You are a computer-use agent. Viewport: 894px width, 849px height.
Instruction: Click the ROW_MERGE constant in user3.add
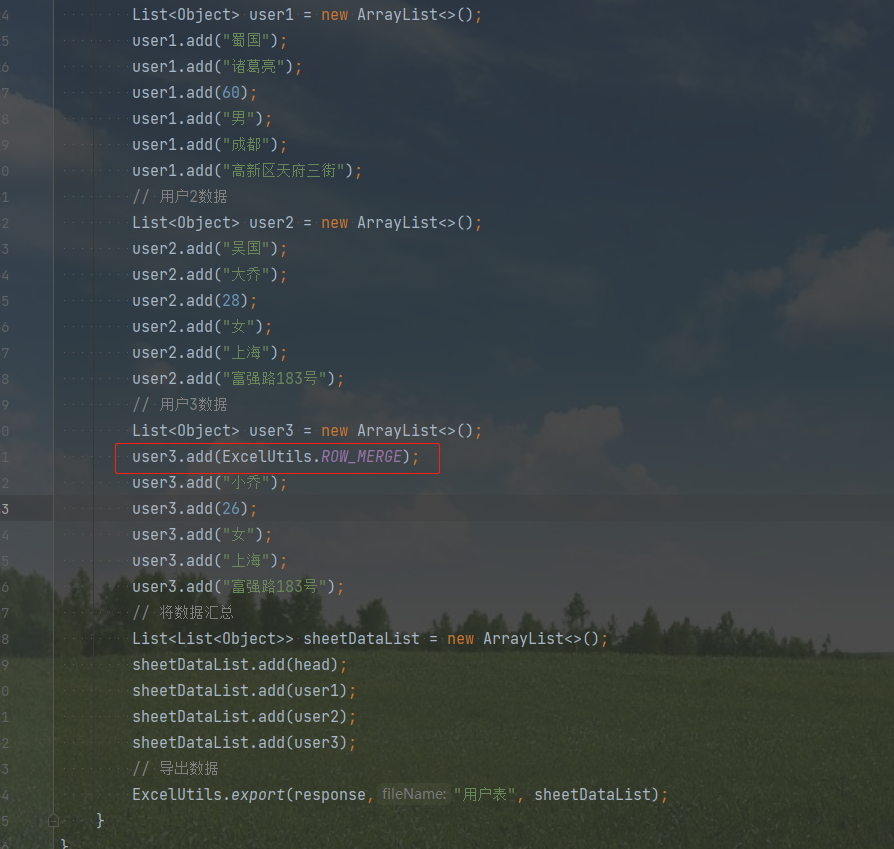pyautogui.click(x=361, y=457)
